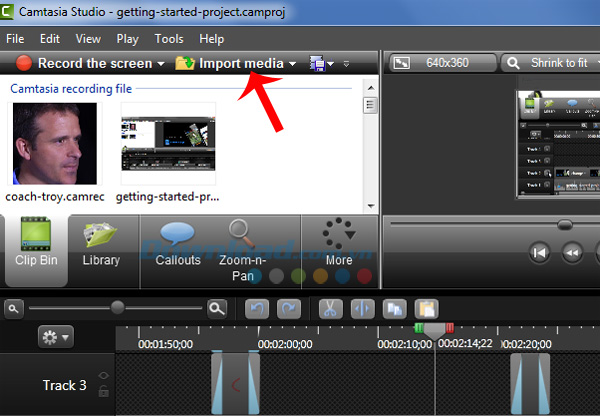Open the View menu
This screenshot has width=600, height=416.
point(88,39)
